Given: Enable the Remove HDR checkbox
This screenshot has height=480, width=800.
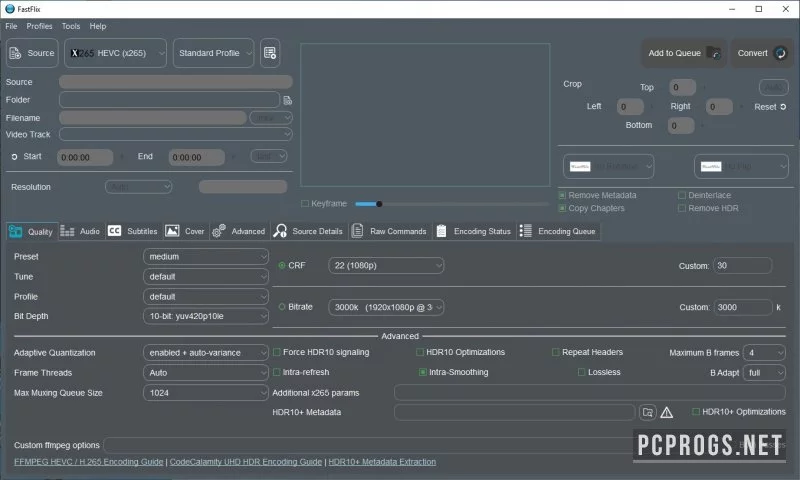Looking at the screenshot, I should click(682, 208).
